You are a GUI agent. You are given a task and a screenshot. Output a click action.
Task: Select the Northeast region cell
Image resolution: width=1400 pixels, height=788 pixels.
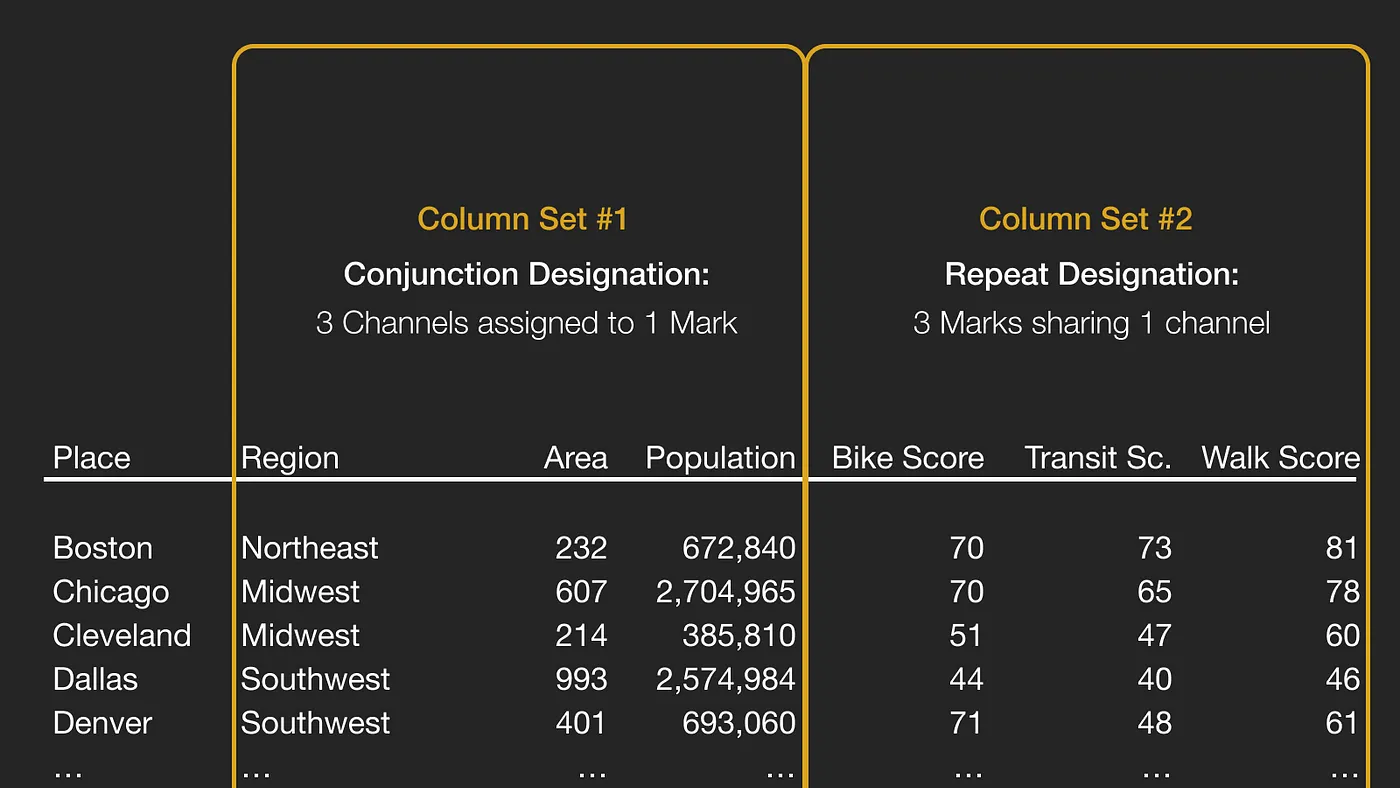[310, 548]
